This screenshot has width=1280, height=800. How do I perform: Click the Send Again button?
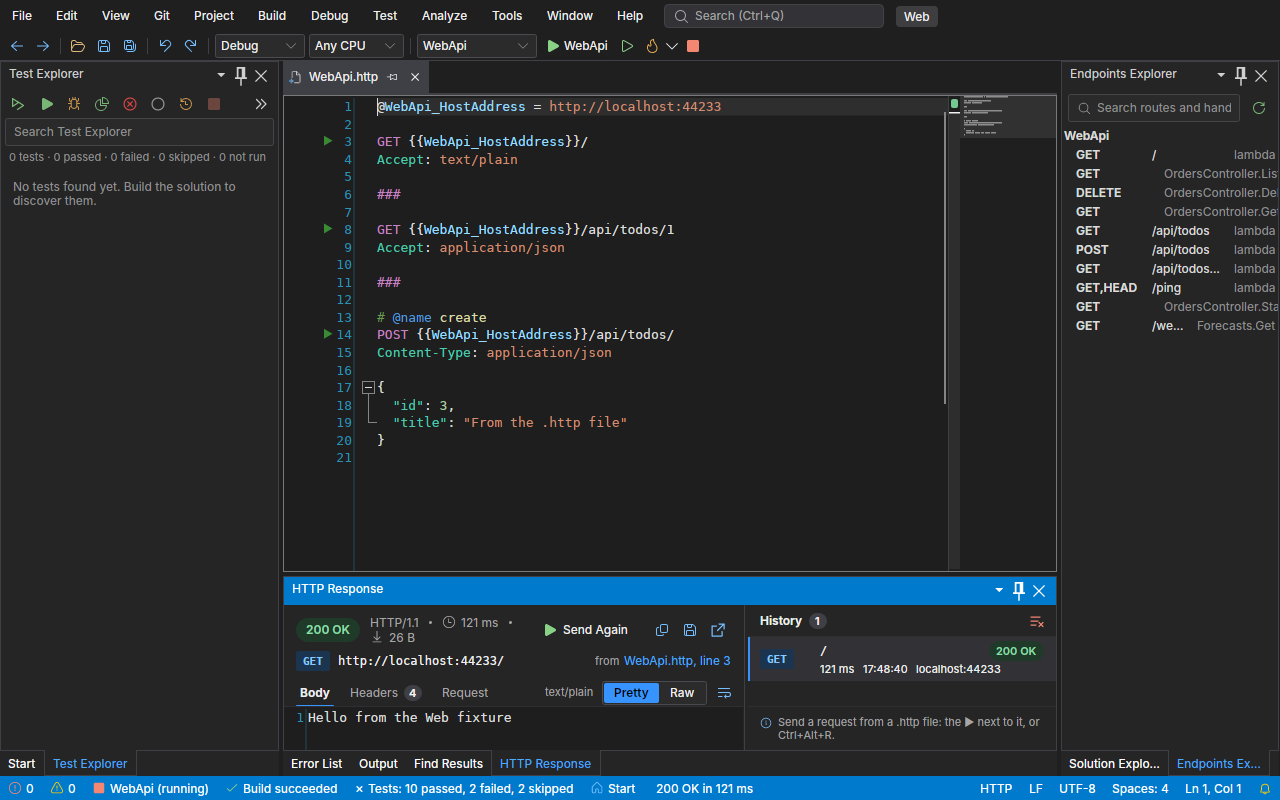tap(586, 630)
